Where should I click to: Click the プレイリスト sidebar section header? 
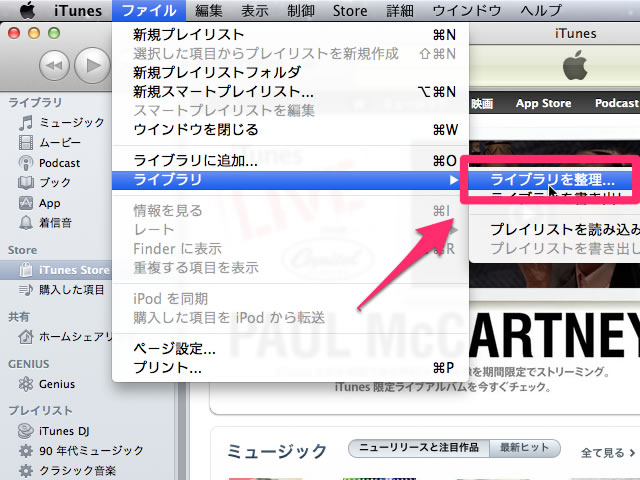tap(40, 411)
